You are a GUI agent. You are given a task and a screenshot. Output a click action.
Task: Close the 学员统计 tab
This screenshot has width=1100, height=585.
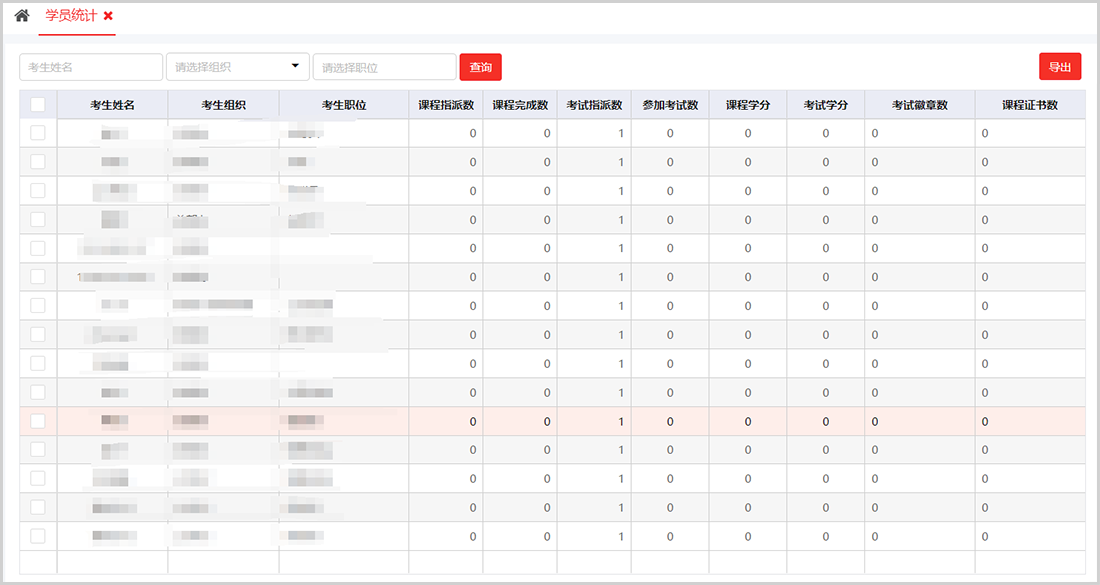tap(108, 16)
